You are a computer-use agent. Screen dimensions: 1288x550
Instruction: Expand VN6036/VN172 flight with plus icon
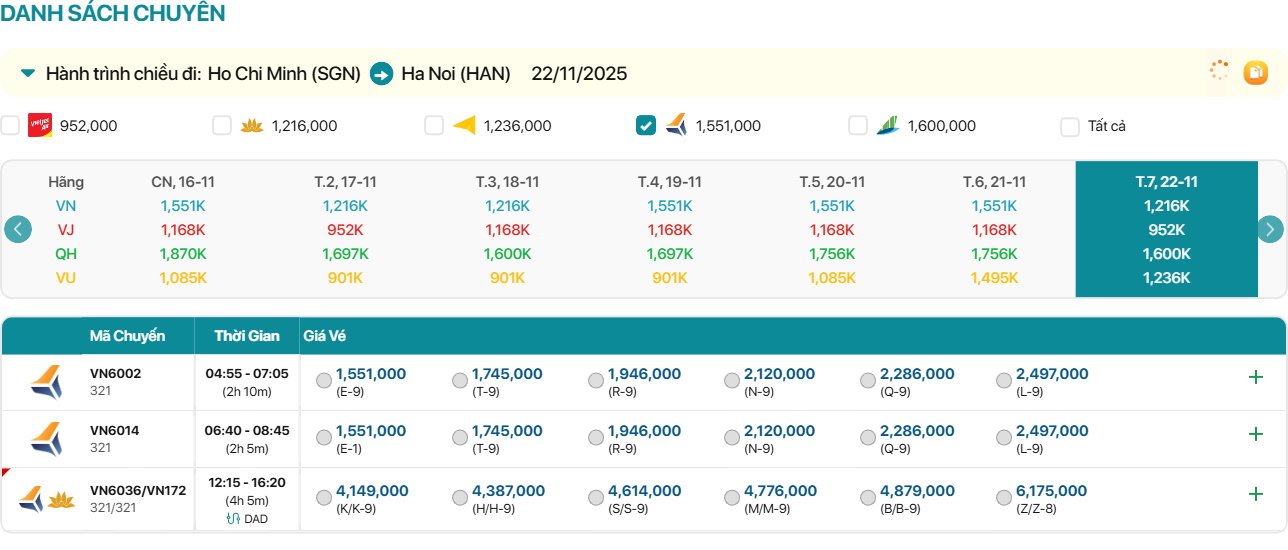pyautogui.click(x=1255, y=494)
